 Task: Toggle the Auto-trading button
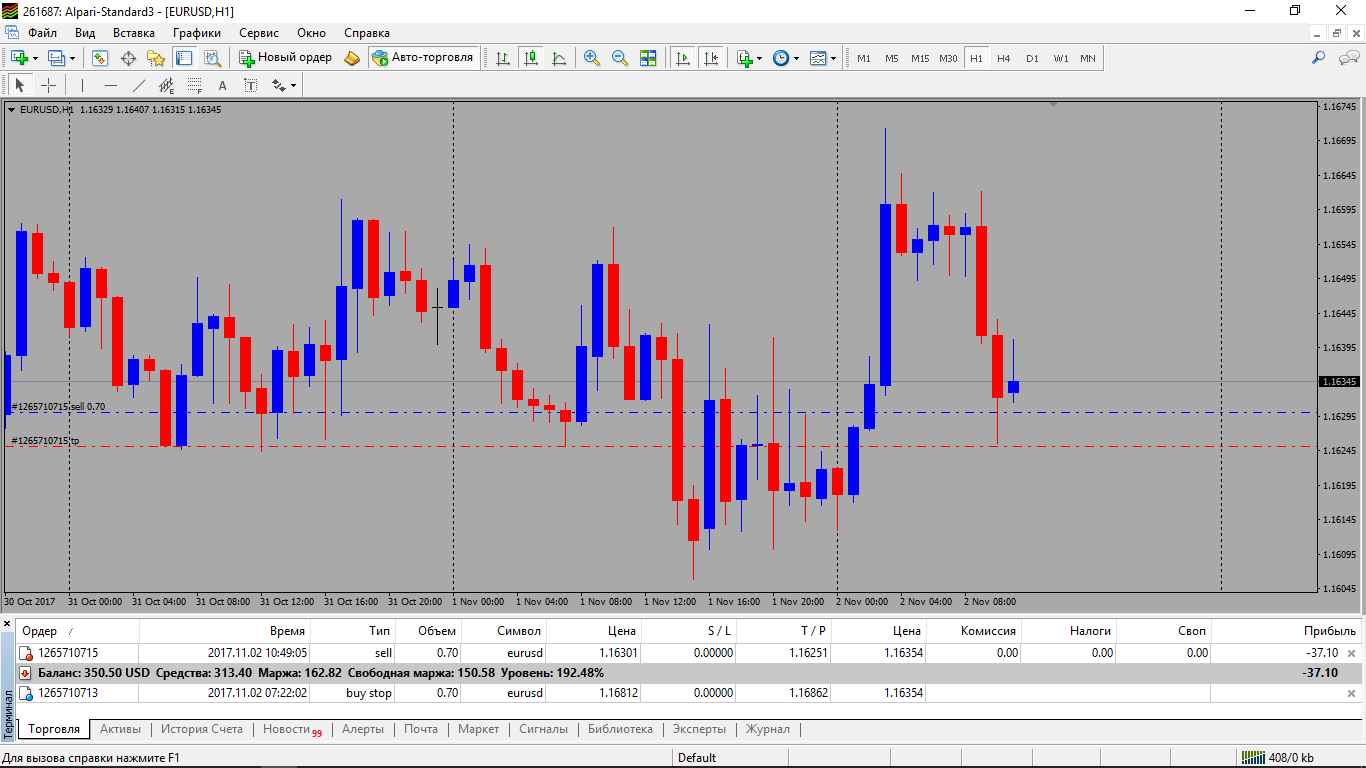tap(423, 58)
